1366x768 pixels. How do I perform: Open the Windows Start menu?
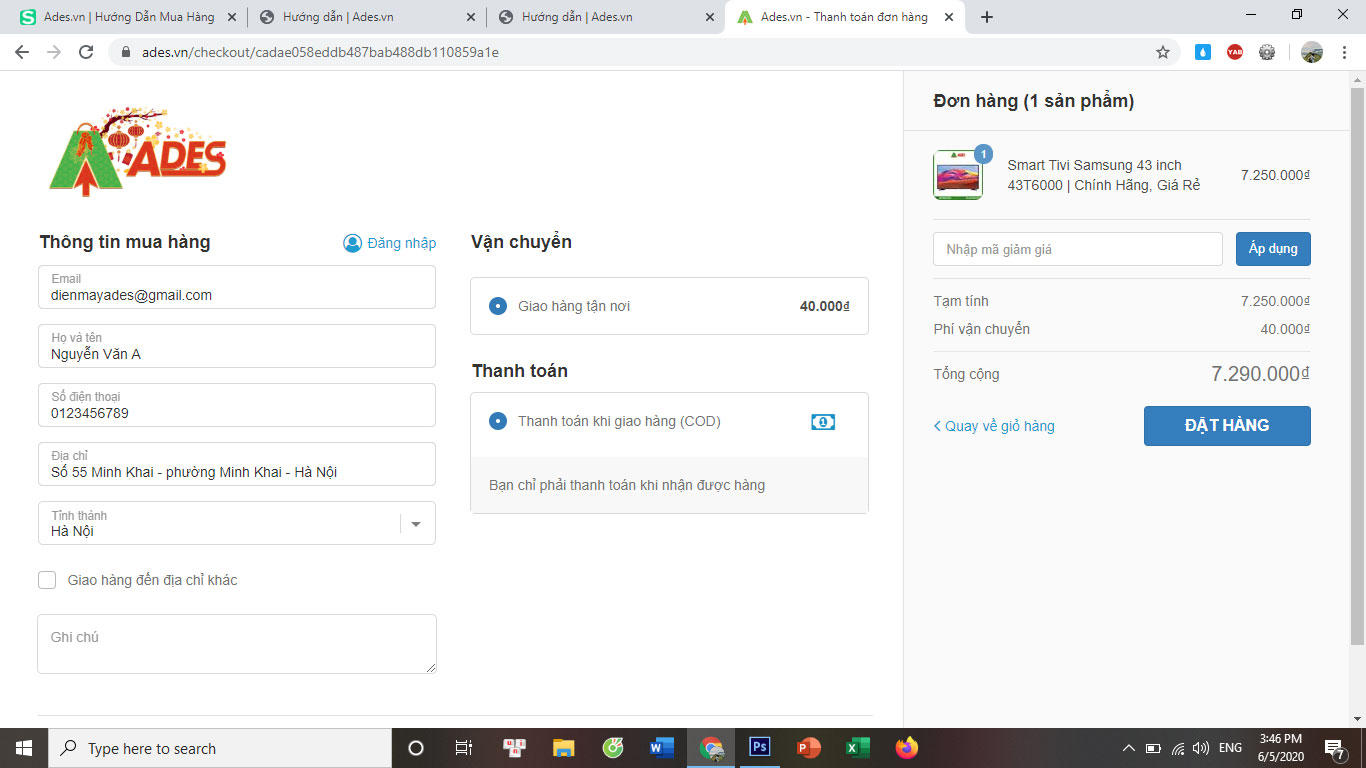click(x=24, y=748)
